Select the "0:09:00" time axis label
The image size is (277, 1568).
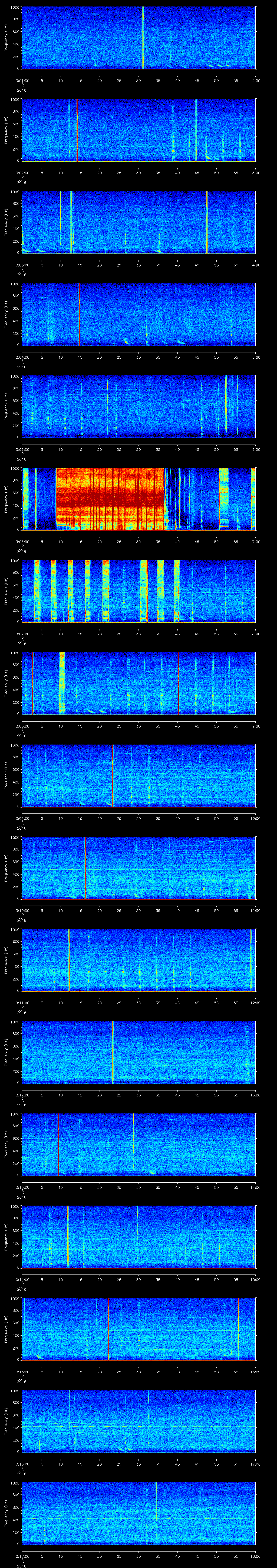(x=22, y=819)
